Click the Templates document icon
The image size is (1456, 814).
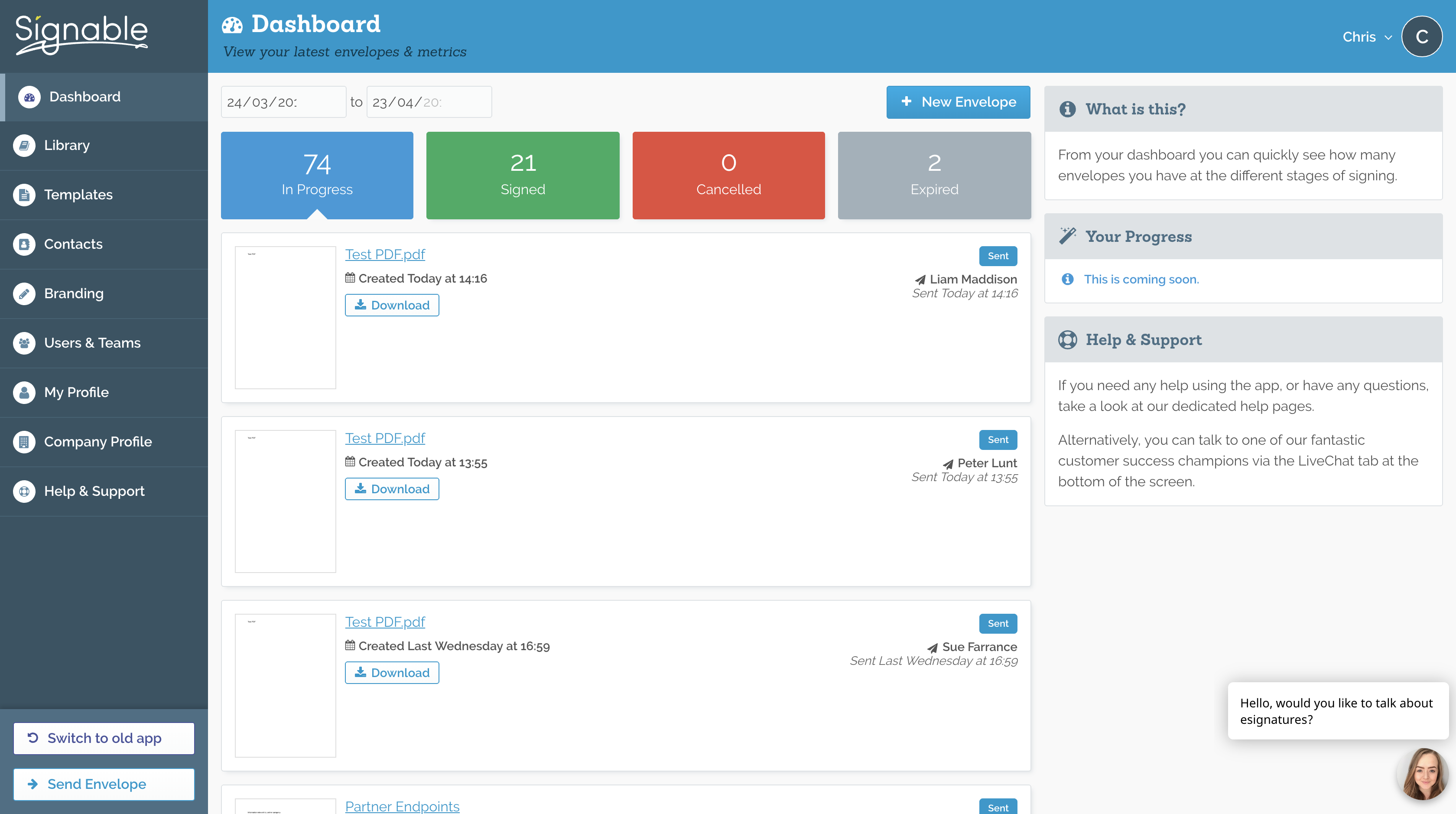point(24,195)
